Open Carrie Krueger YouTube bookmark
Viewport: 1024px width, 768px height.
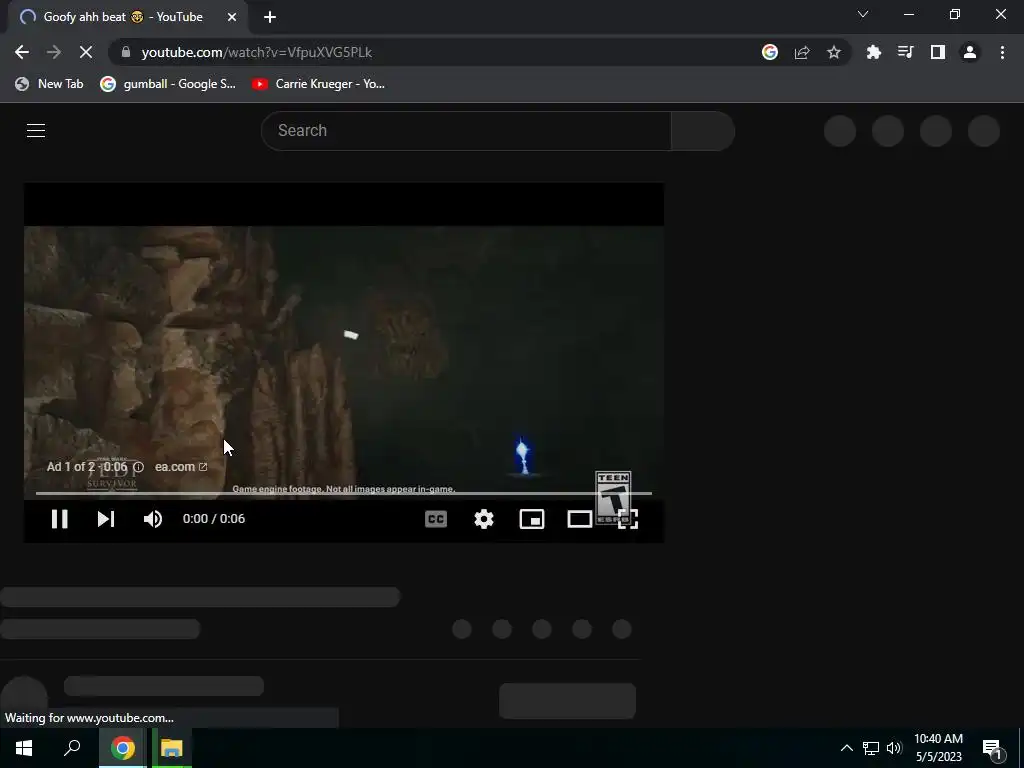tap(319, 84)
